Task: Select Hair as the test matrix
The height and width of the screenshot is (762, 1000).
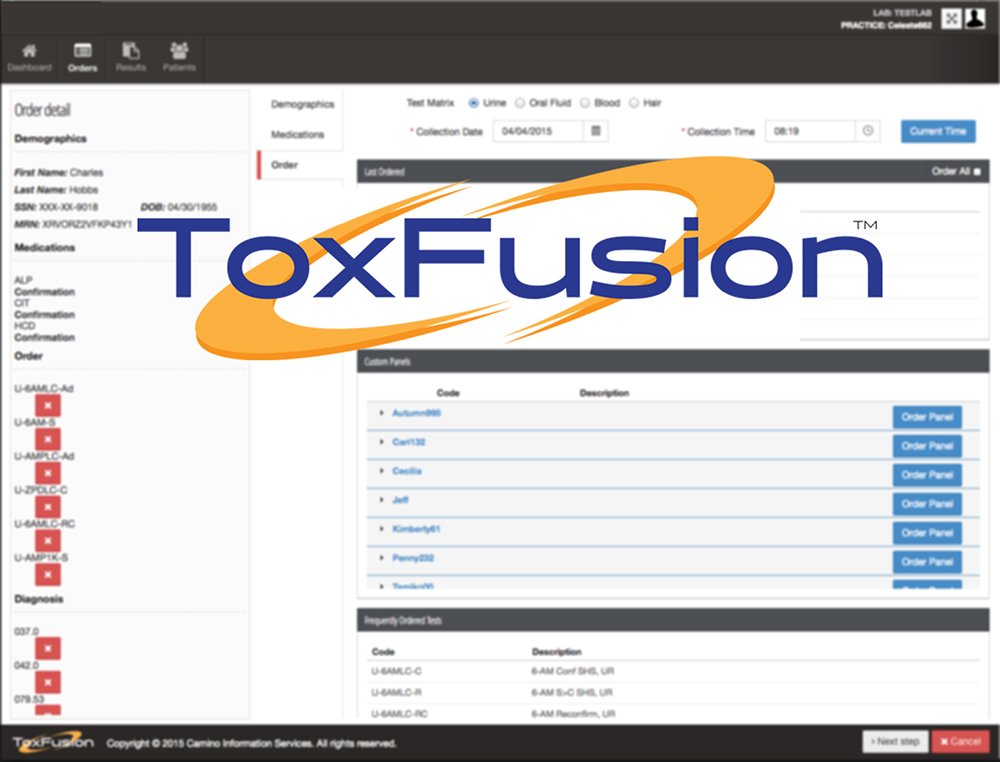Action: [x=634, y=103]
